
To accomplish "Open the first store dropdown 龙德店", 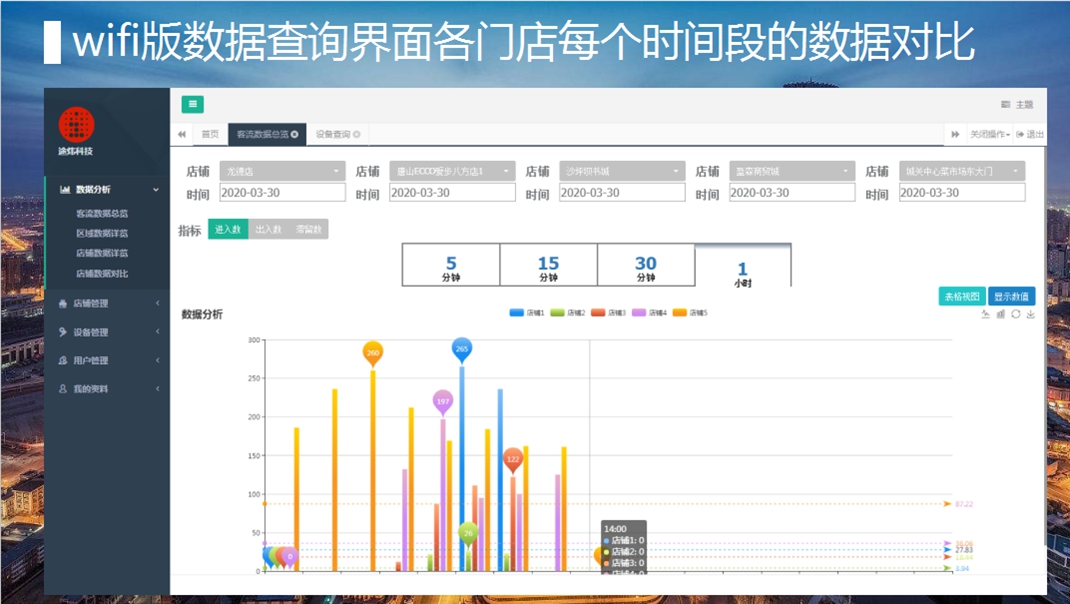I will pyautogui.click(x=283, y=171).
